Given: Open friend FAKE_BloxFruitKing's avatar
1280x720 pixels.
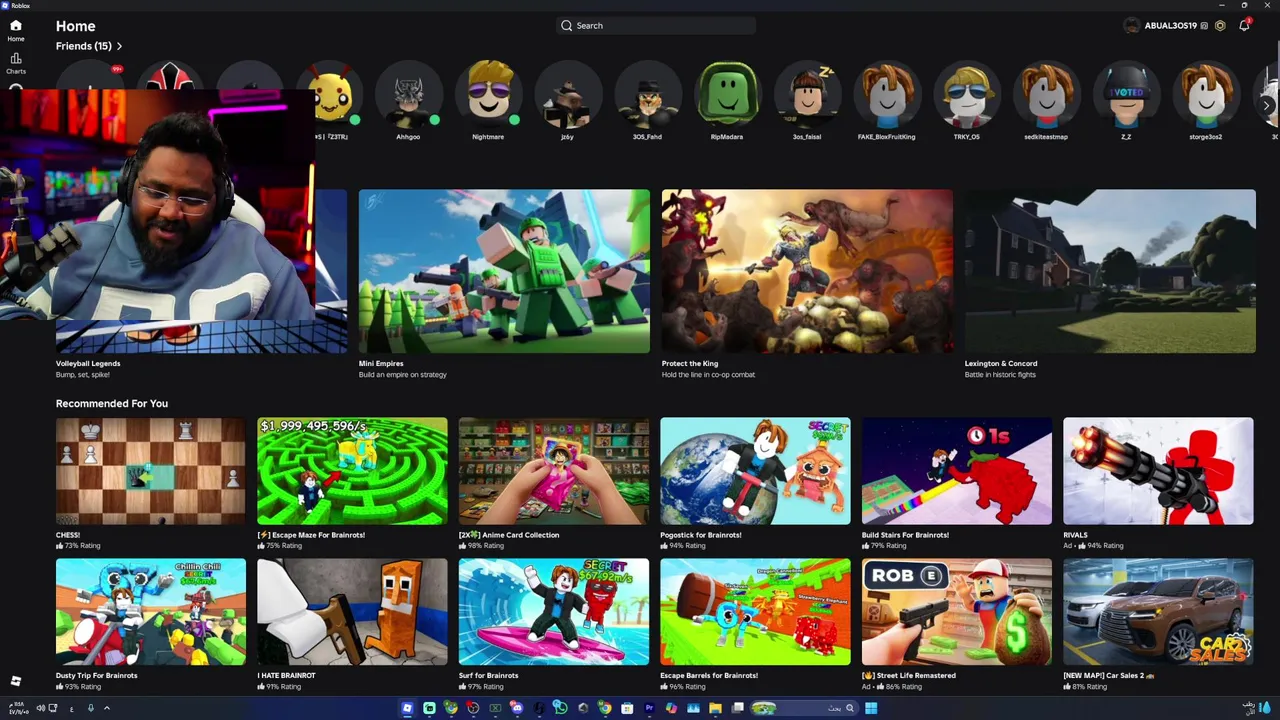Looking at the screenshot, I should [887, 96].
